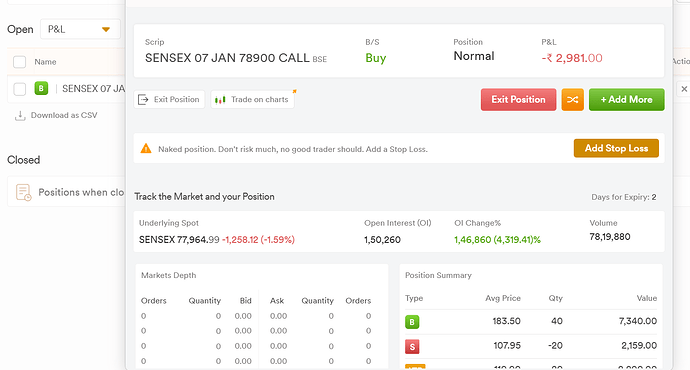
Task: Click the Days for Expiry: 2 label
Action: point(624,197)
